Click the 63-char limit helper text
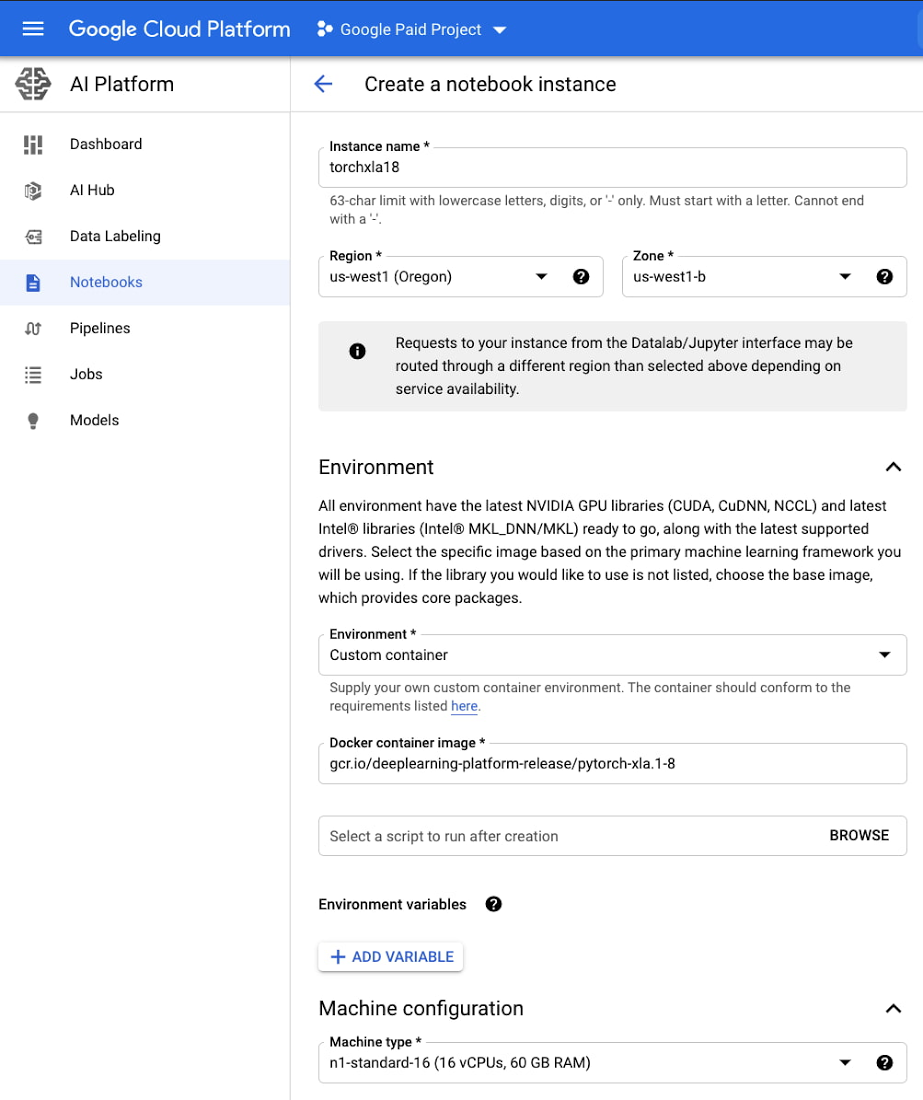Image resolution: width=923 pixels, height=1100 pixels. 596,209
